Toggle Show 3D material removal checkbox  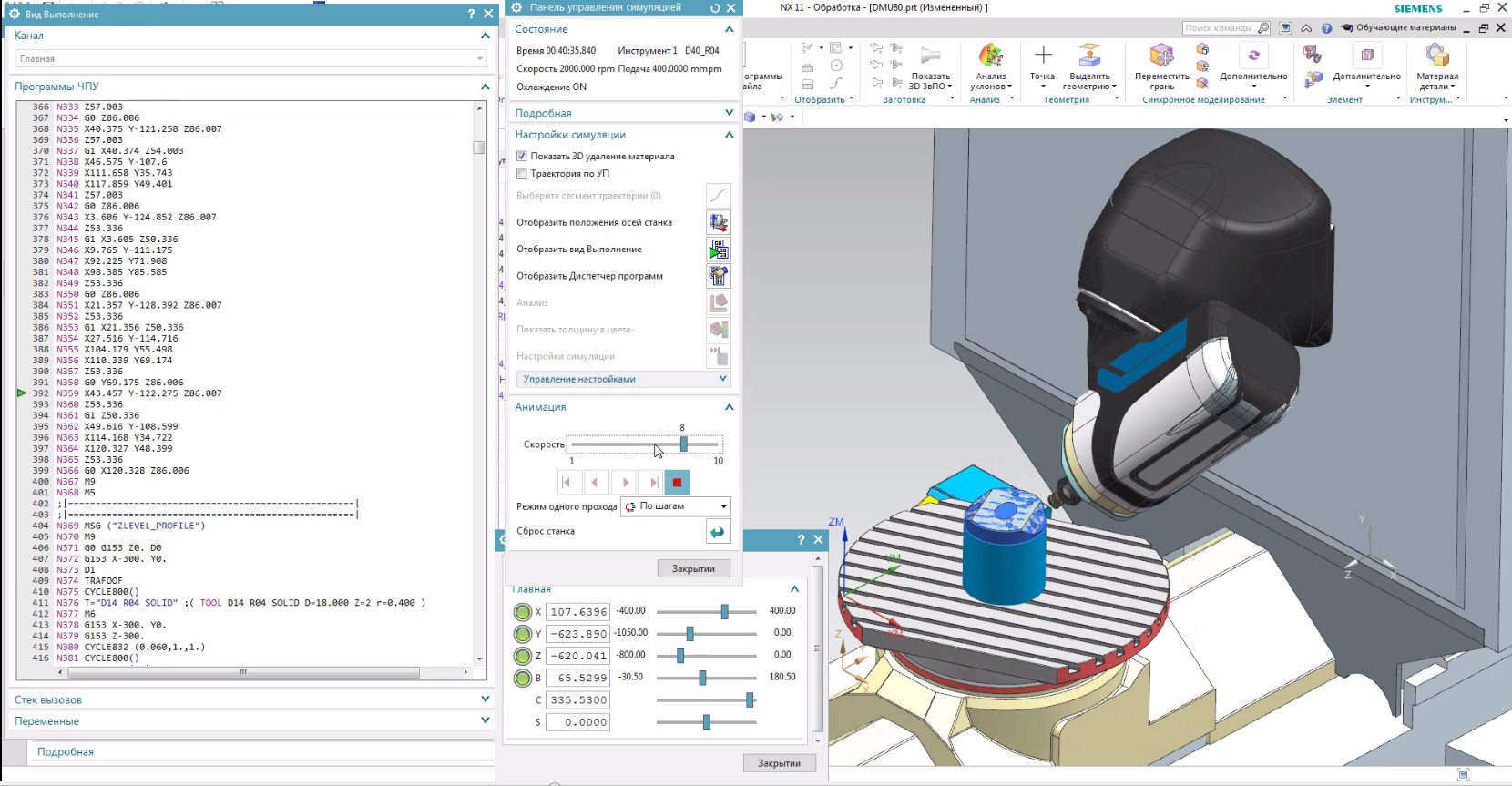coord(522,157)
